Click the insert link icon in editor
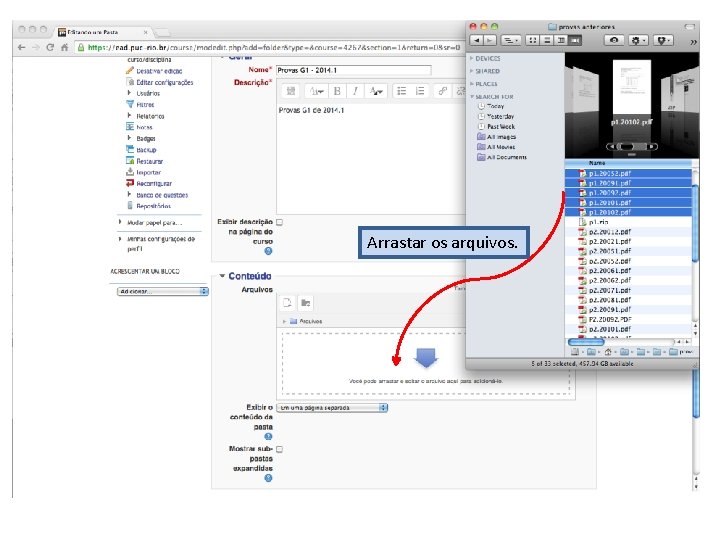 pos(442,91)
